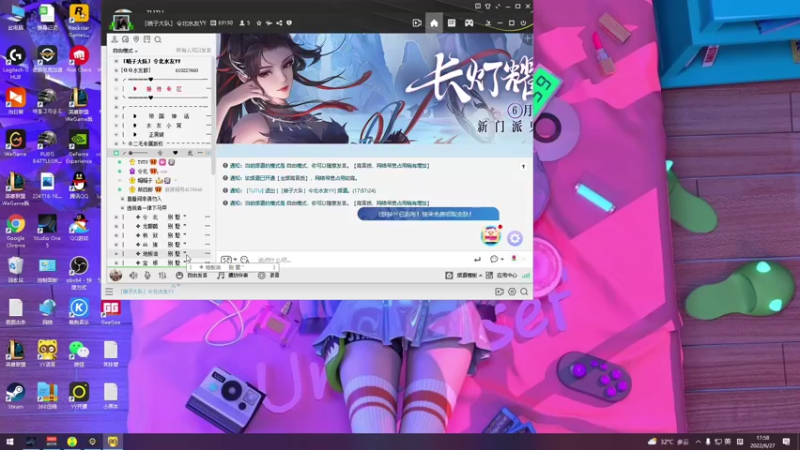Expand the 频道模板 template menu

463,276
